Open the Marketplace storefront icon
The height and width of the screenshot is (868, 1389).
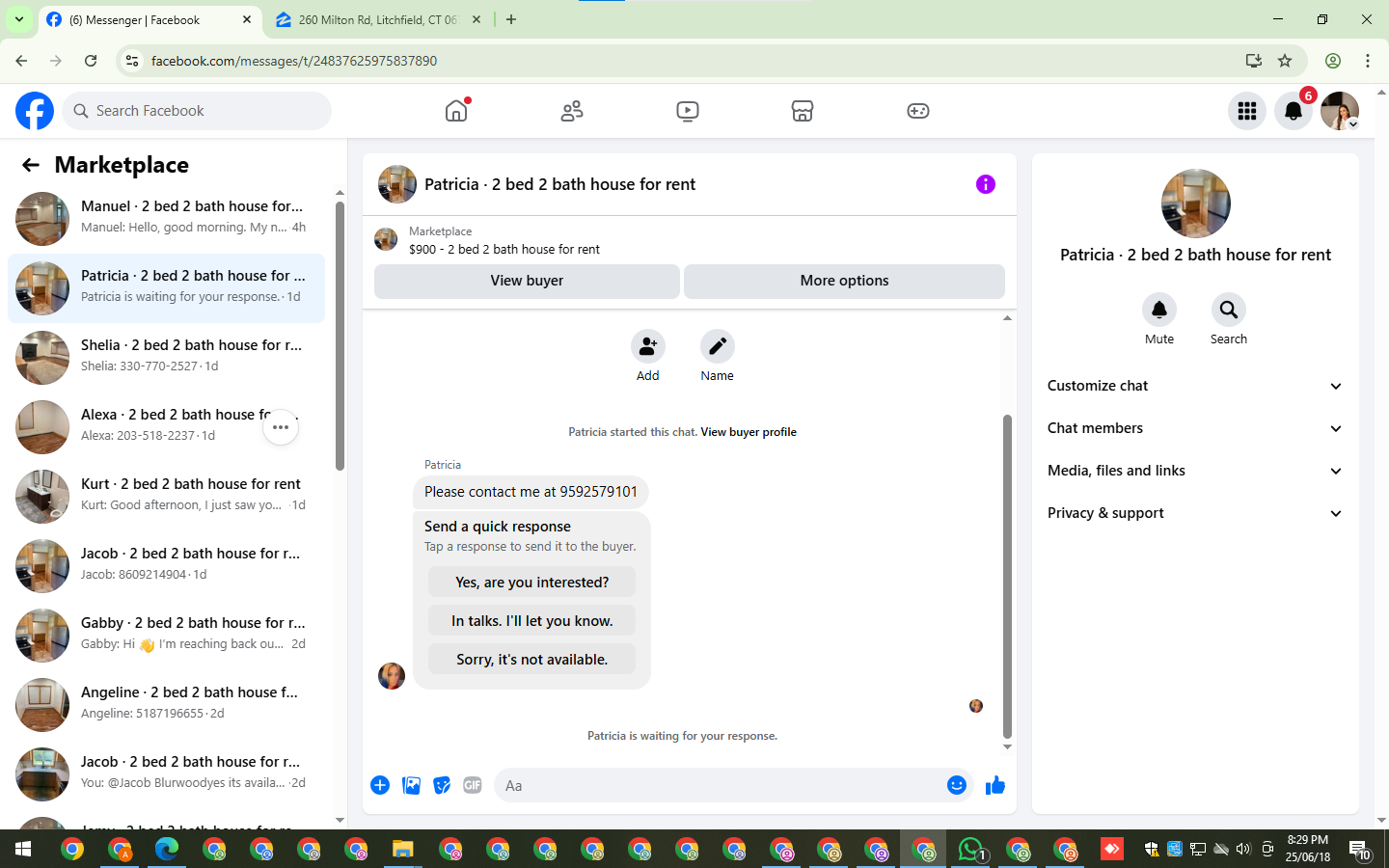click(803, 111)
